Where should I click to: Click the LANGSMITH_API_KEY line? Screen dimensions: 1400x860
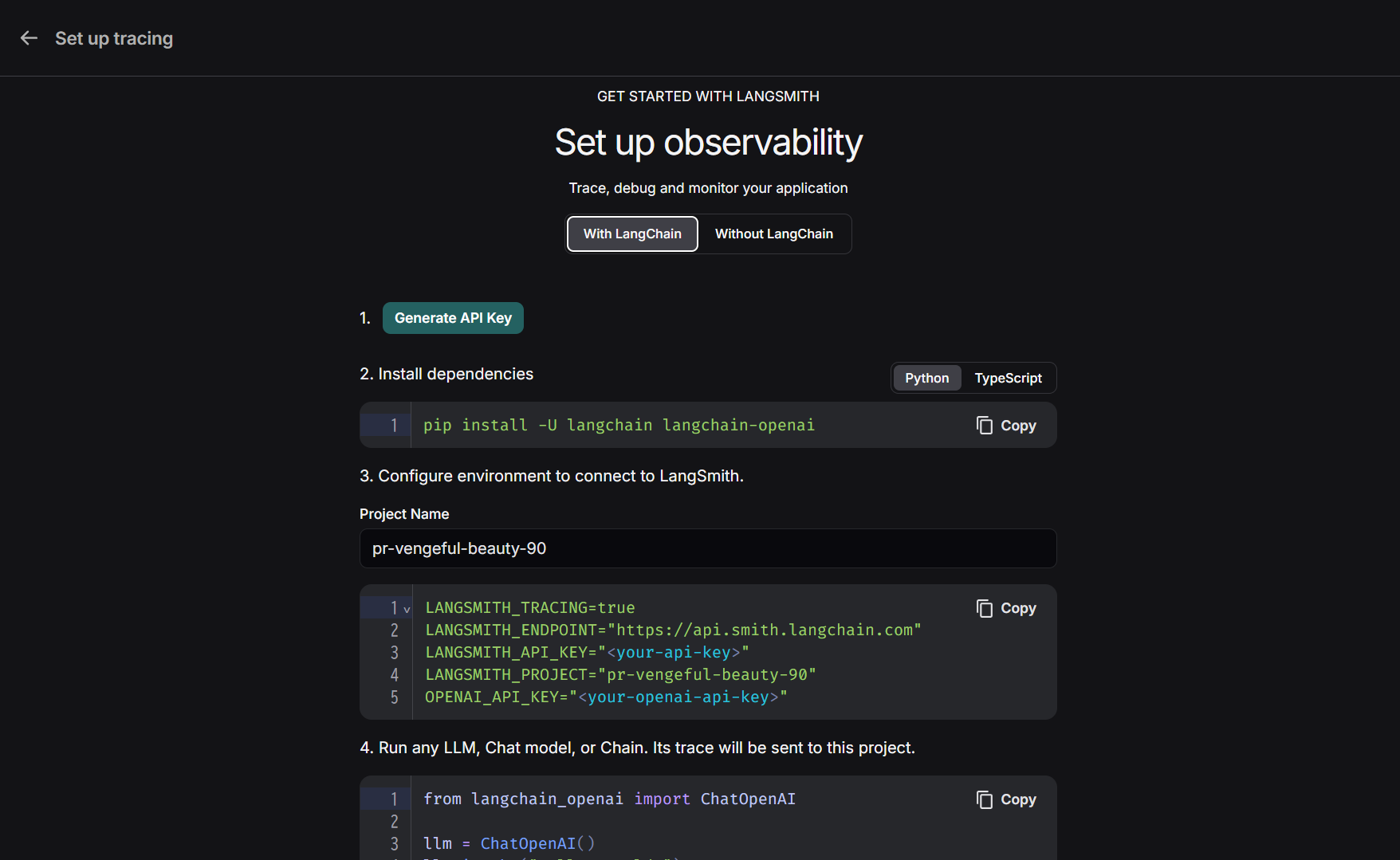[x=587, y=652]
